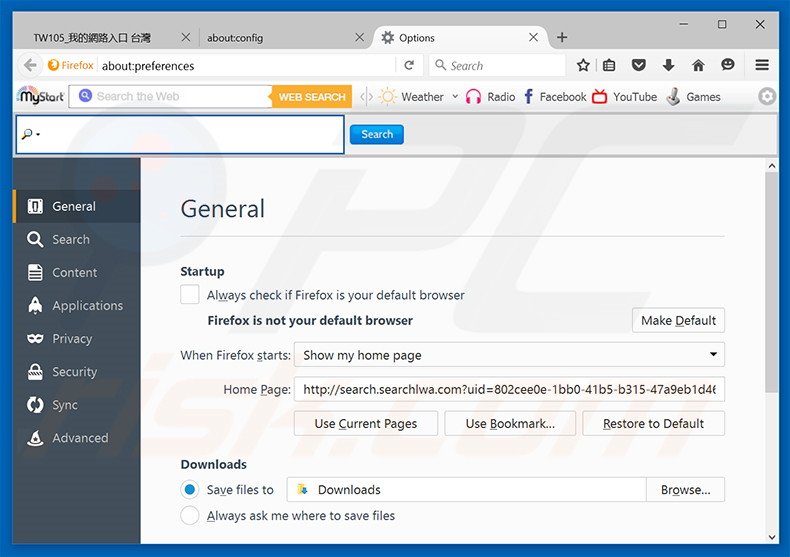
Task: Click Use Bookmark... button
Action: pyautogui.click(x=510, y=424)
